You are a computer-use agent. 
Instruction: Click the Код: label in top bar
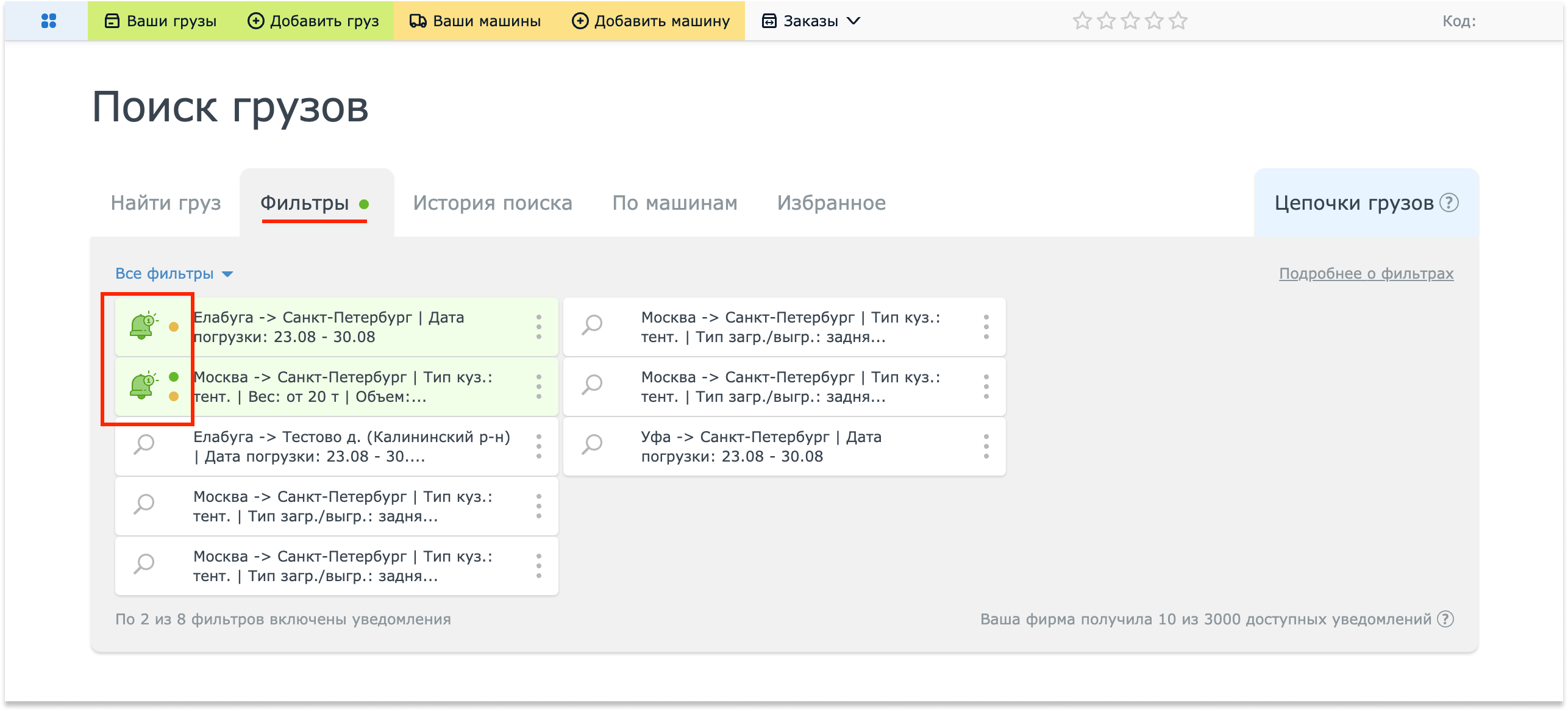(x=1459, y=21)
